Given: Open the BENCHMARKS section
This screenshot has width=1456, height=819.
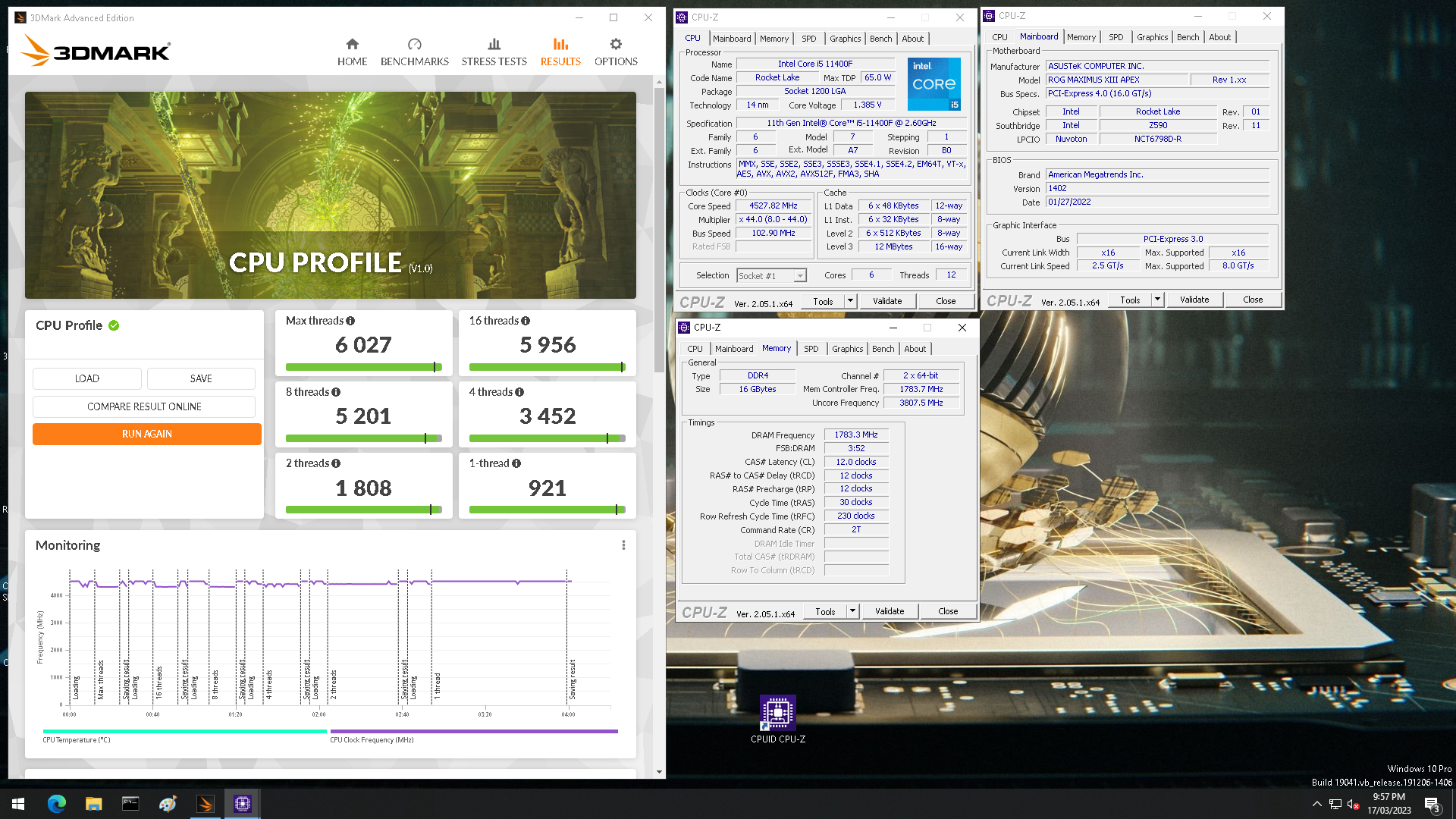Looking at the screenshot, I should (414, 52).
